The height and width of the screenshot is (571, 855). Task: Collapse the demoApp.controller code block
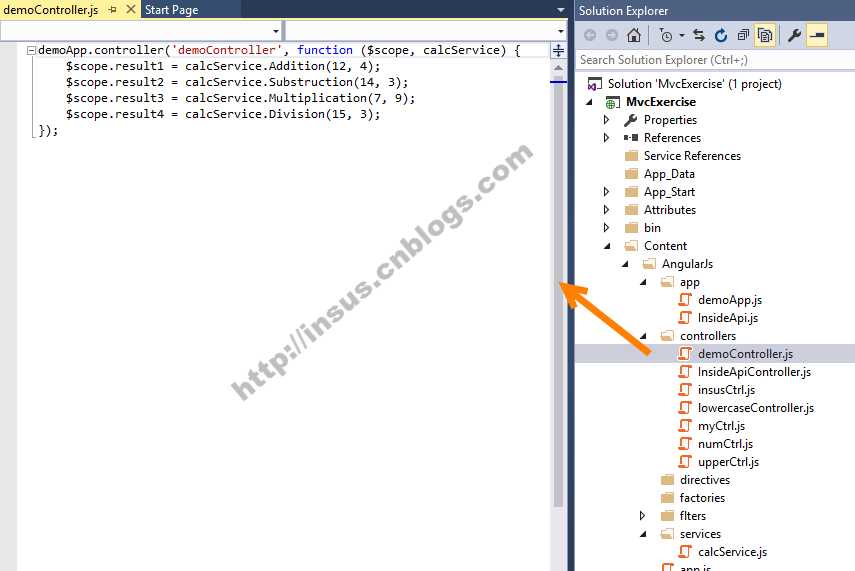[31, 50]
